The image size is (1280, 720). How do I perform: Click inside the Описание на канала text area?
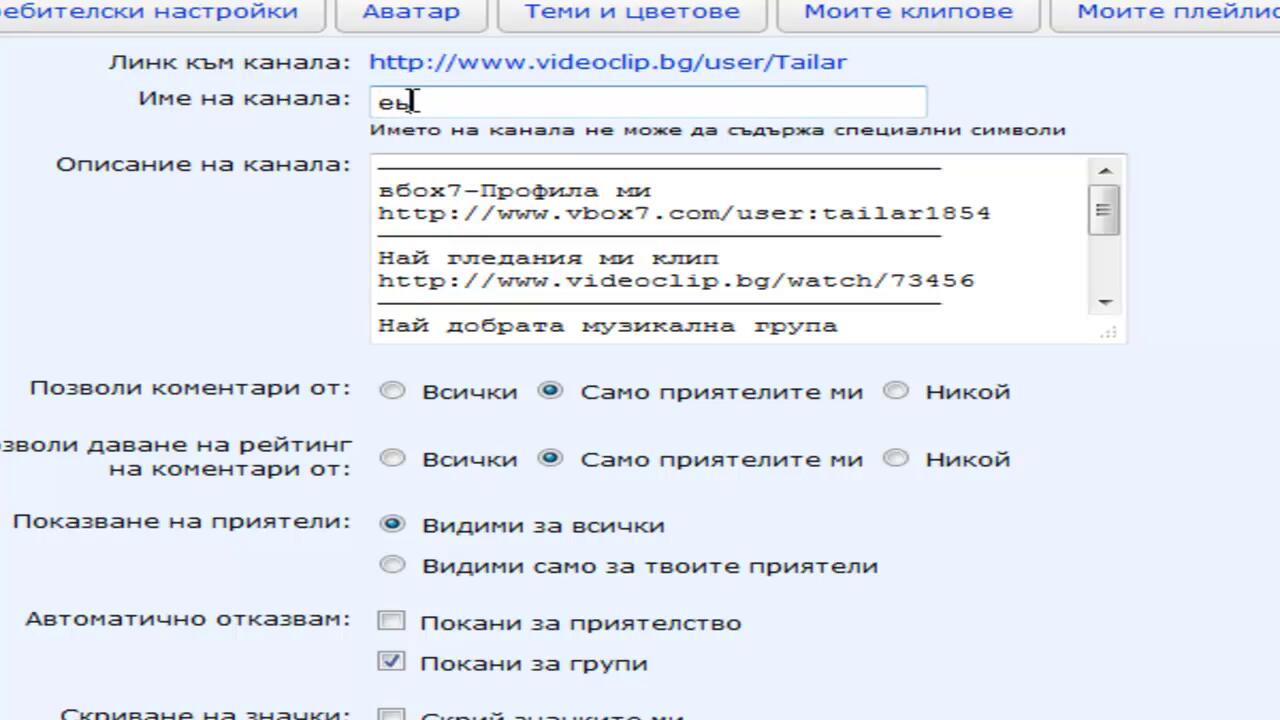pos(730,250)
